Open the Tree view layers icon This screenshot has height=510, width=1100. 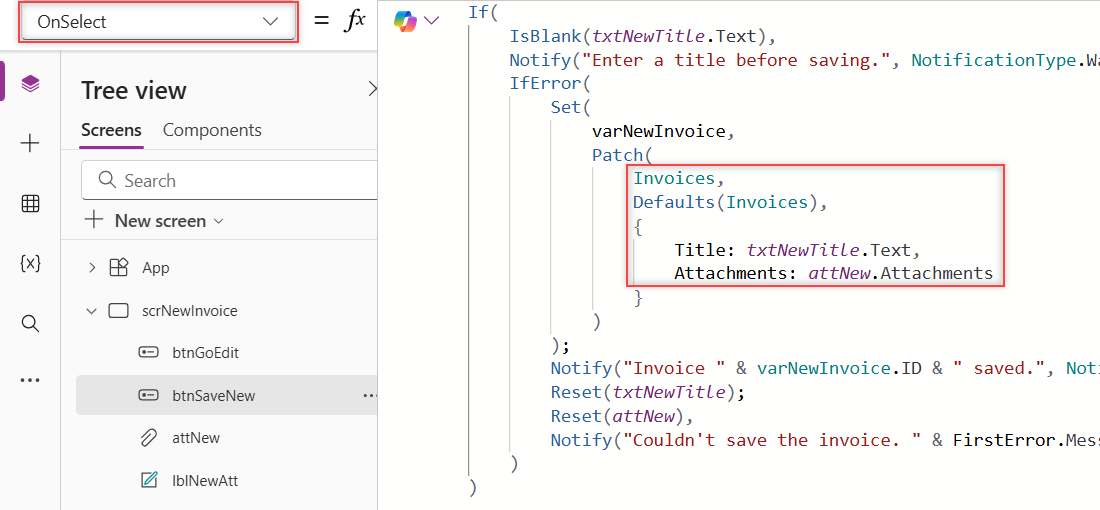30,84
